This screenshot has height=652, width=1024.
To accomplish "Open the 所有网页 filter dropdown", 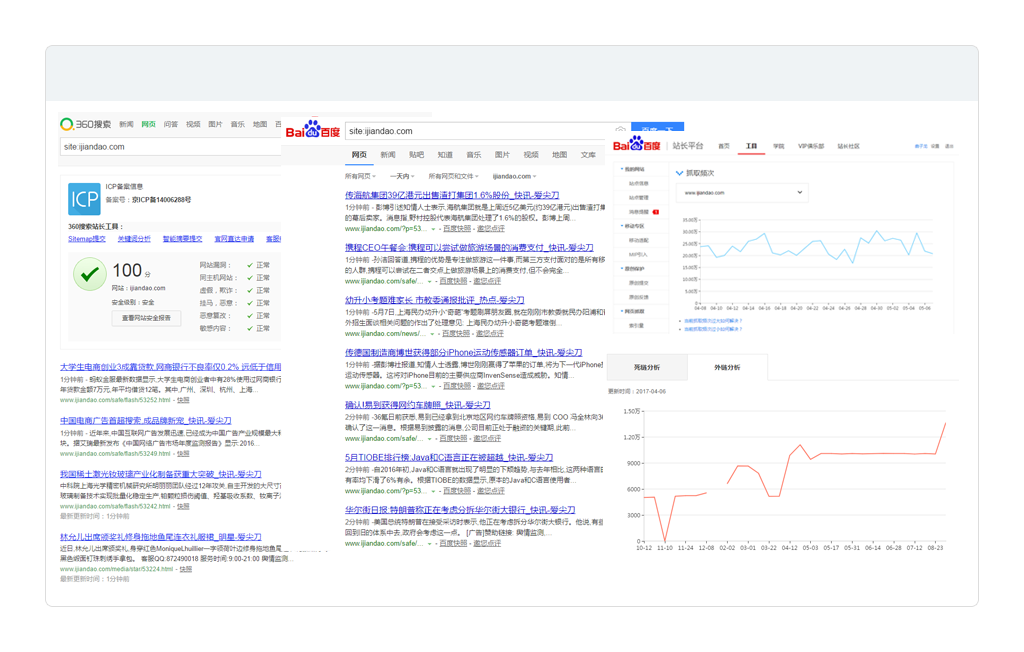I will (360, 176).
